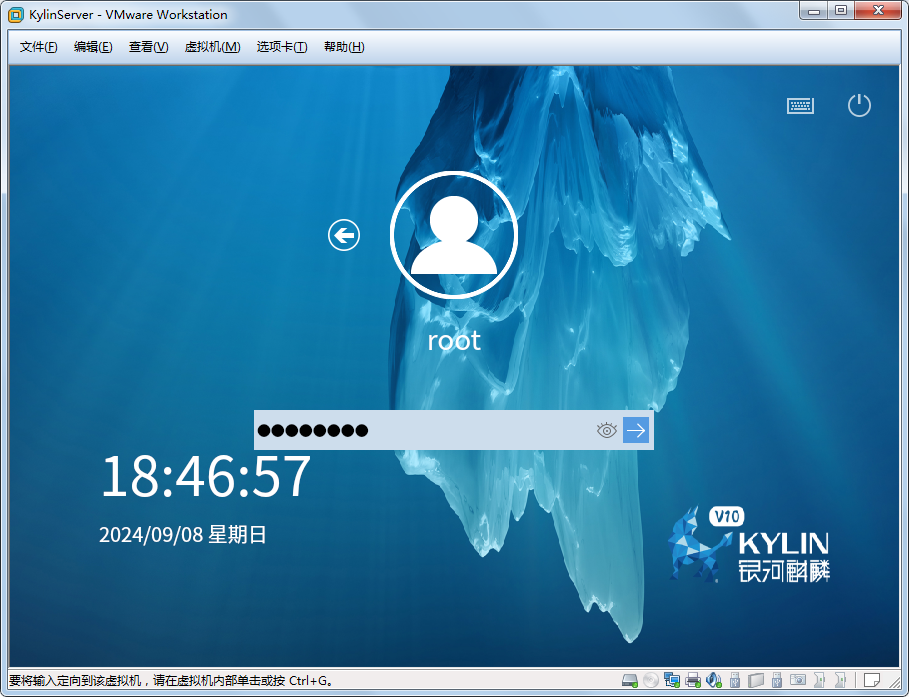Open the 查看(V) menu

pyautogui.click(x=148, y=47)
